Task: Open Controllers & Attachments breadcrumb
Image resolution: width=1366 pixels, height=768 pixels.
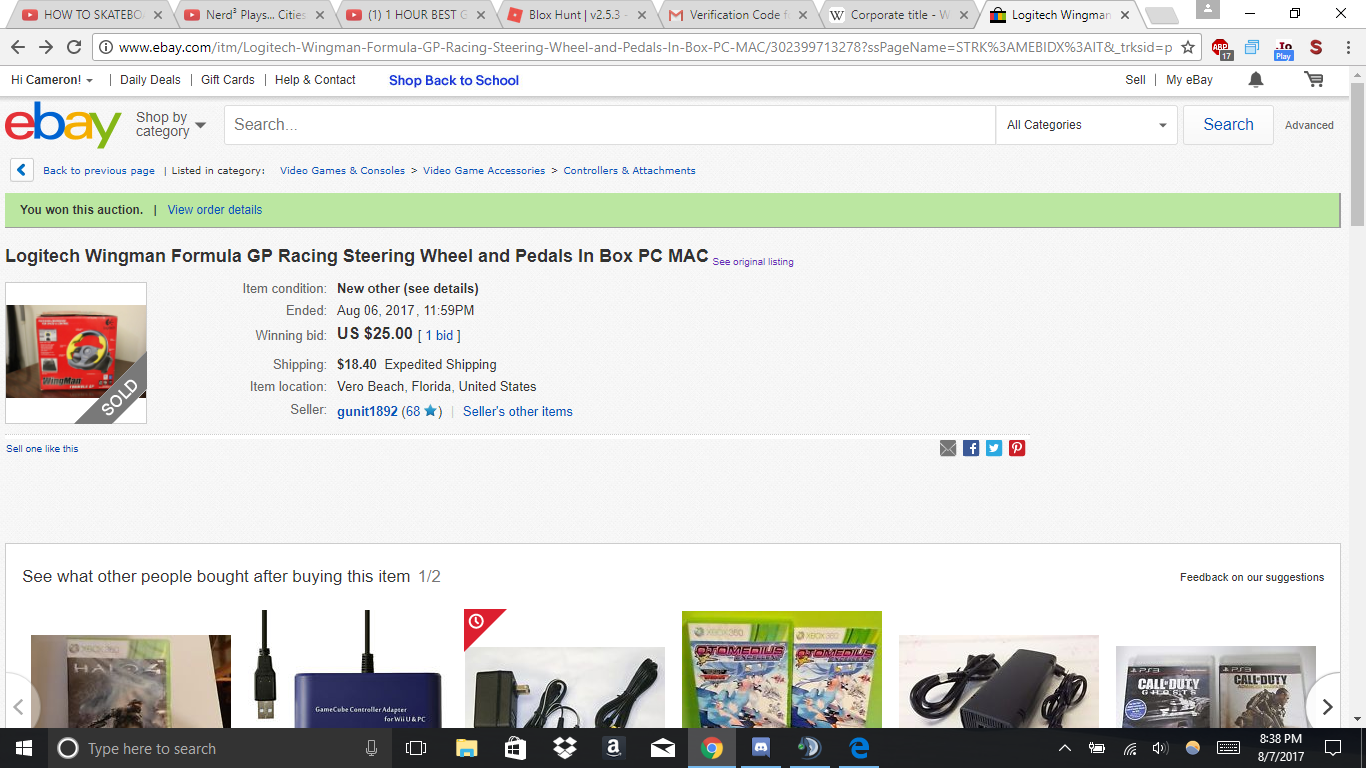Action: [x=629, y=171]
